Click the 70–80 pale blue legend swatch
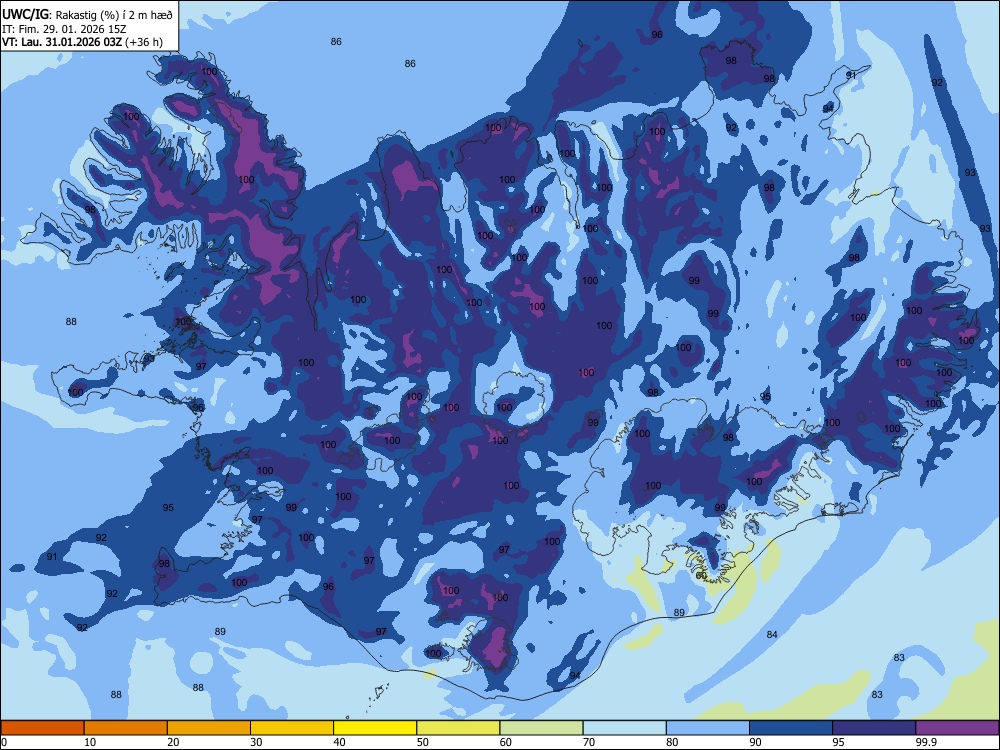Viewport: 1000px width, 750px height. pyautogui.click(x=624, y=728)
